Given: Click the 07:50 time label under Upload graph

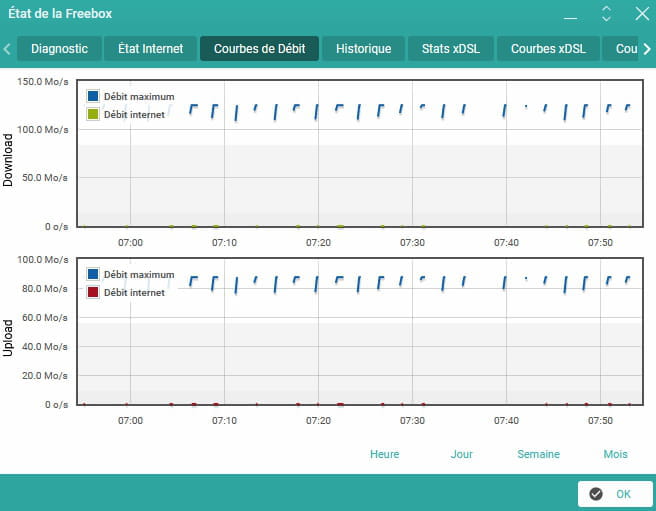Looking at the screenshot, I should 600,421.
